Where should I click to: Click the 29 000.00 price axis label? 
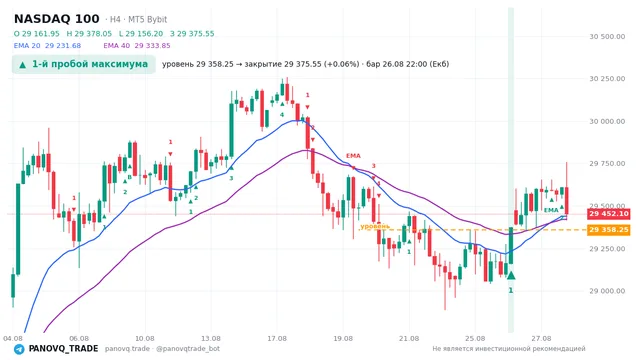[x=607, y=291]
